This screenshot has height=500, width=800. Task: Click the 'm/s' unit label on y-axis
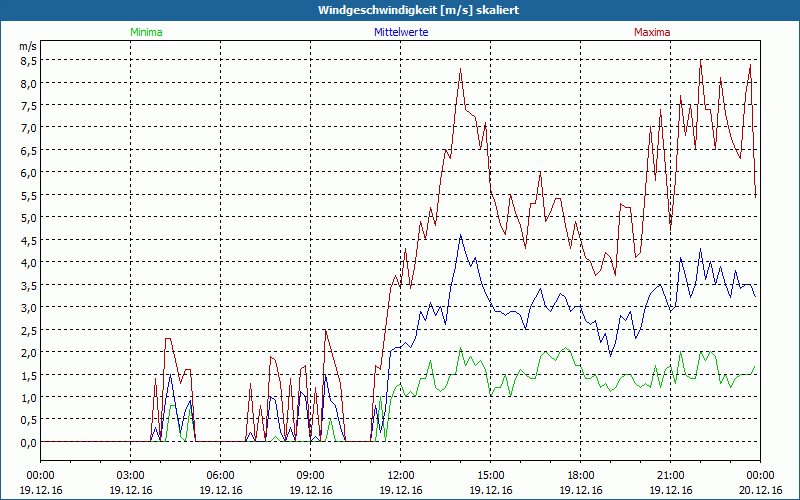28,46
